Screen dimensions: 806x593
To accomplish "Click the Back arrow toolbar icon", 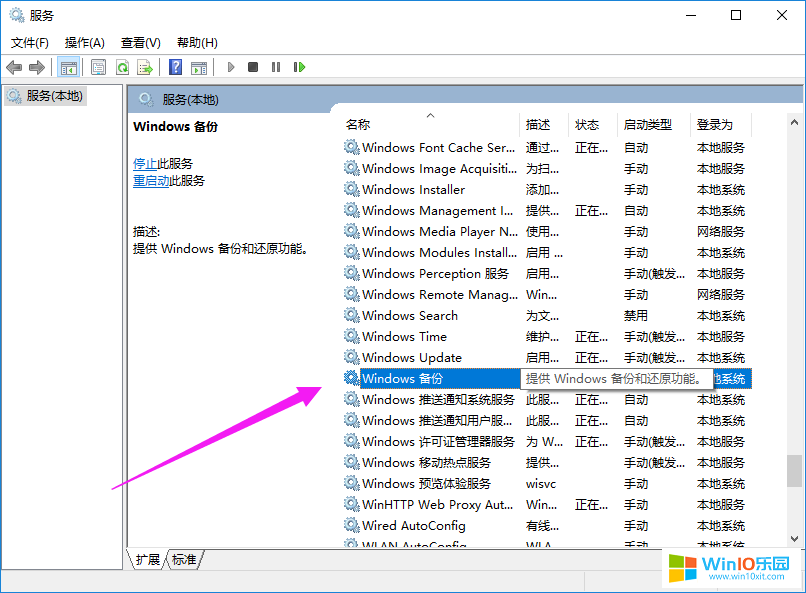I will pyautogui.click(x=14, y=67).
